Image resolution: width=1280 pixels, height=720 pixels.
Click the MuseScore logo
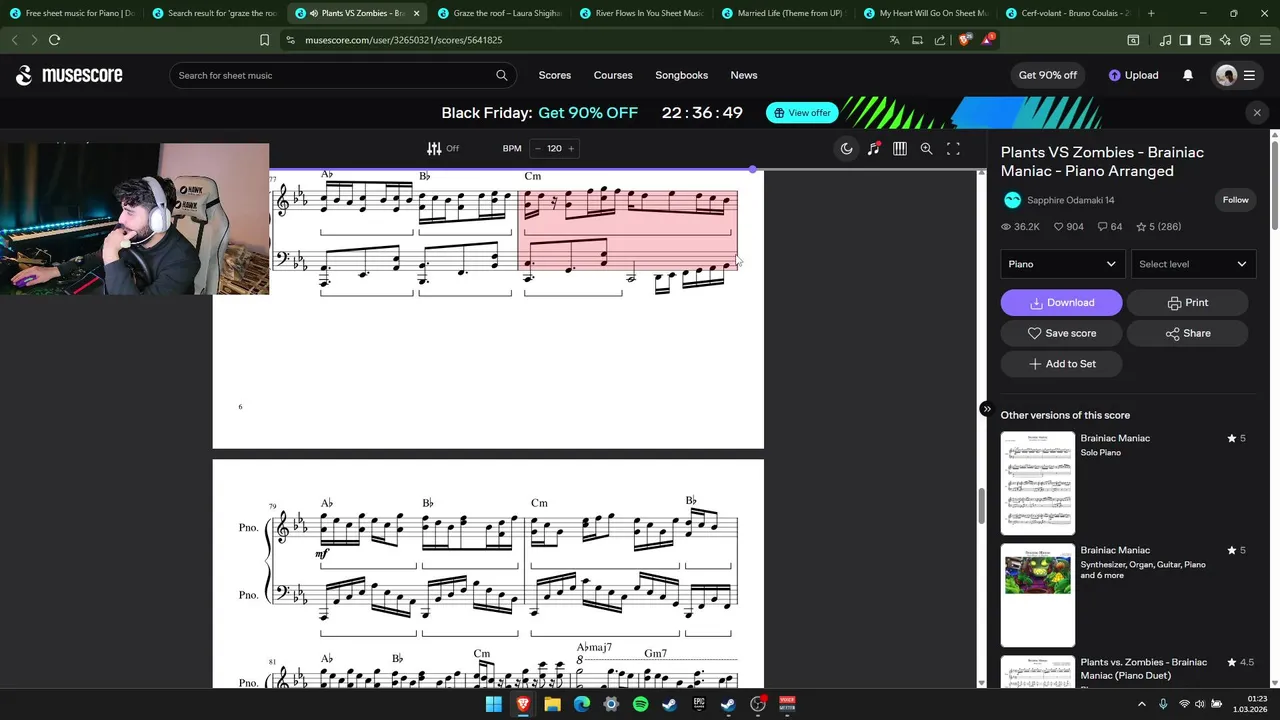point(69,75)
